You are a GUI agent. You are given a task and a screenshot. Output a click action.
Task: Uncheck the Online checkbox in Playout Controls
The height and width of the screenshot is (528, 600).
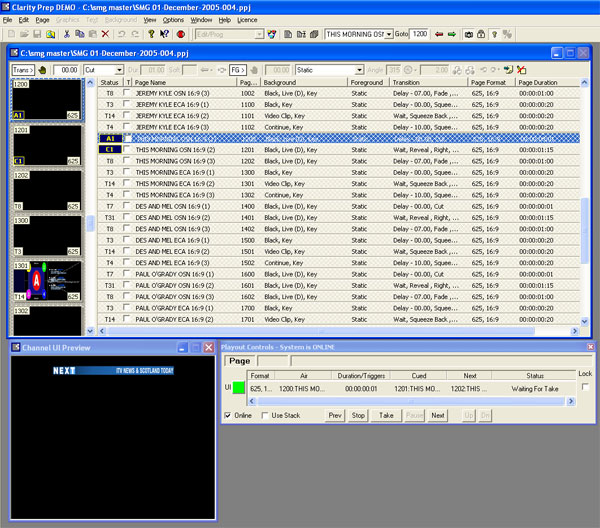coord(228,415)
